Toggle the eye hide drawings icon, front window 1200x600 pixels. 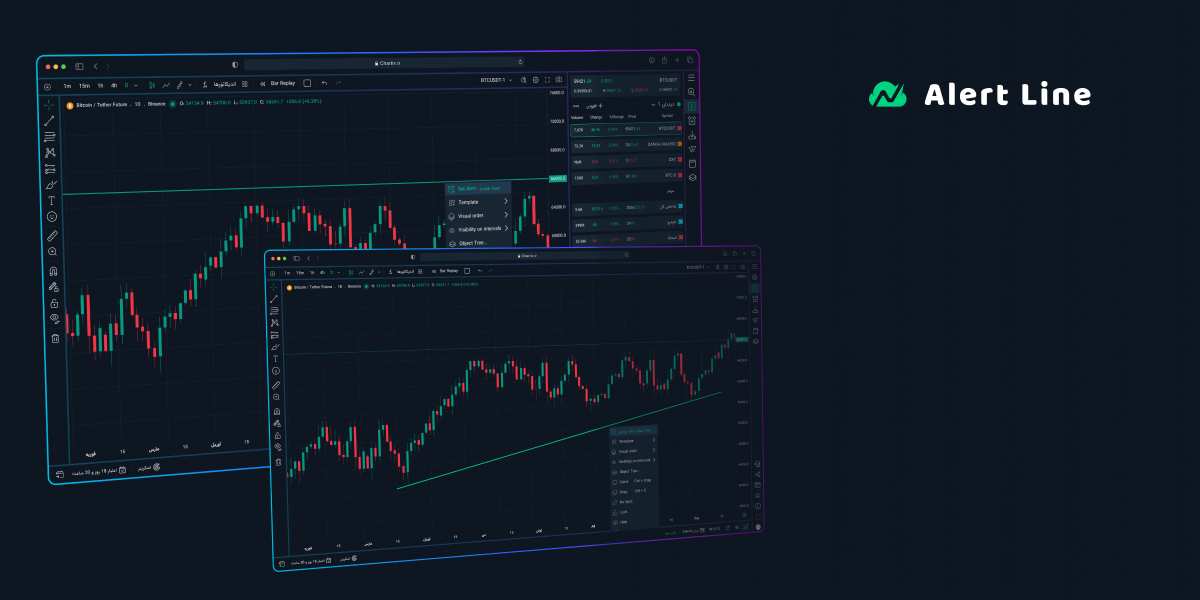pos(277,447)
